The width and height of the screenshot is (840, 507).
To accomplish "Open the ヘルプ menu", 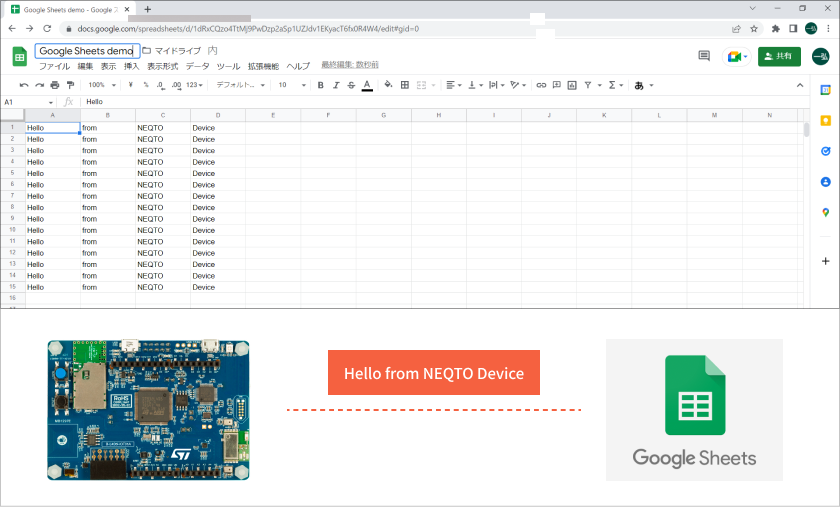I will point(298,66).
